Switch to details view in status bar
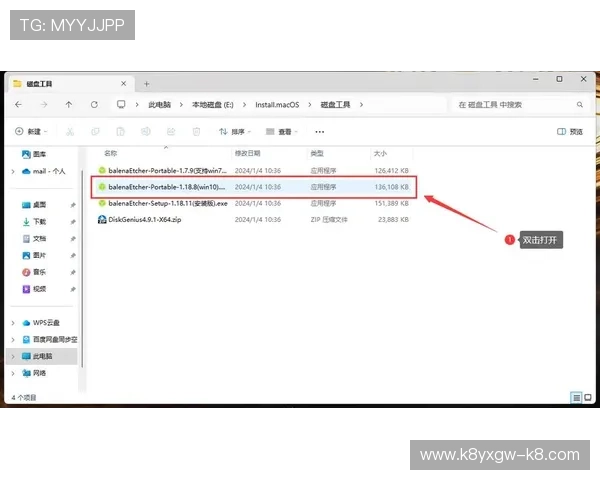Screen dimensions: 600x480 point(576,397)
